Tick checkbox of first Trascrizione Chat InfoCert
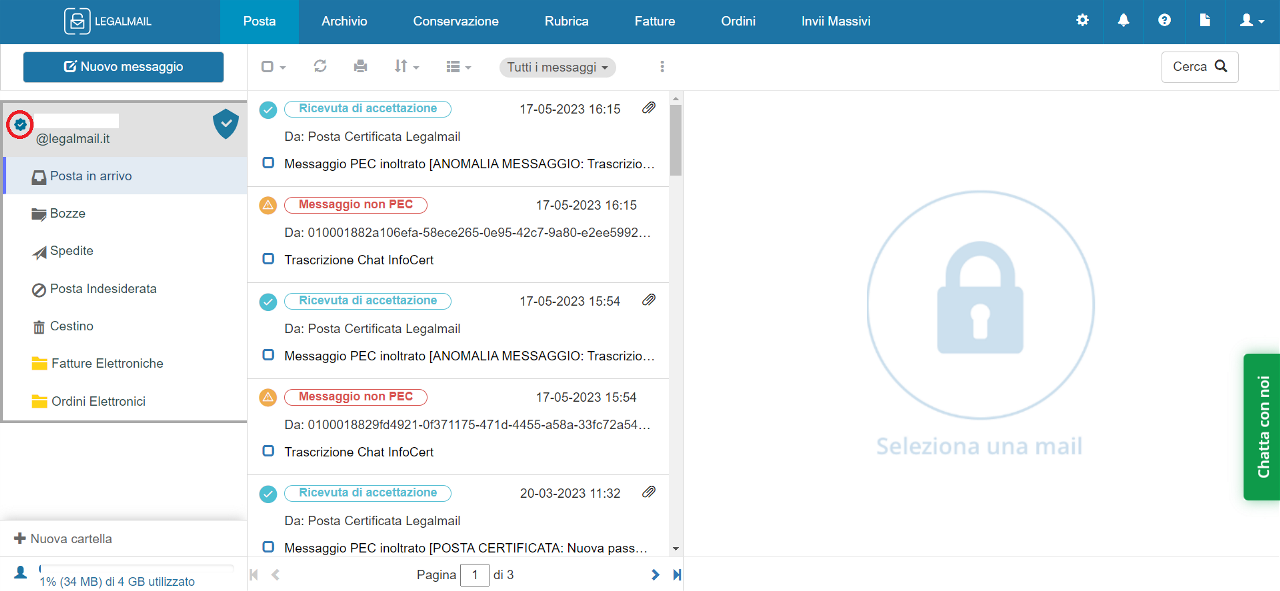Image resolution: width=1280 pixels, height=591 pixels. 268,259
